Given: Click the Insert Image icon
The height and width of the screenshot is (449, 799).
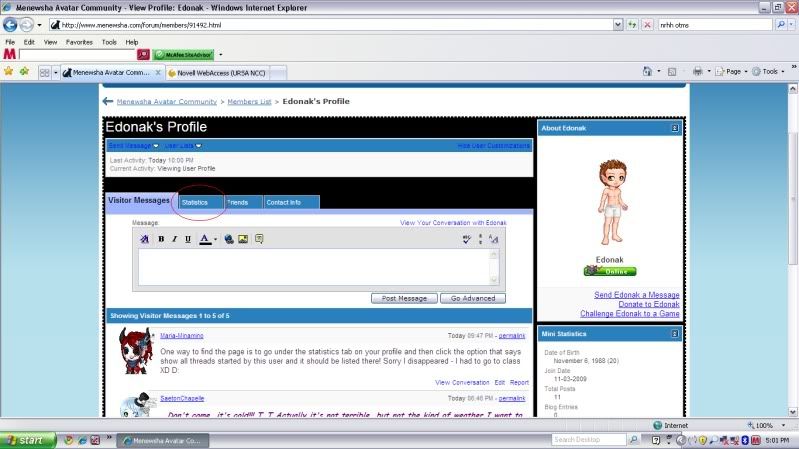Looking at the screenshot, I should click(x=243, y=239).
